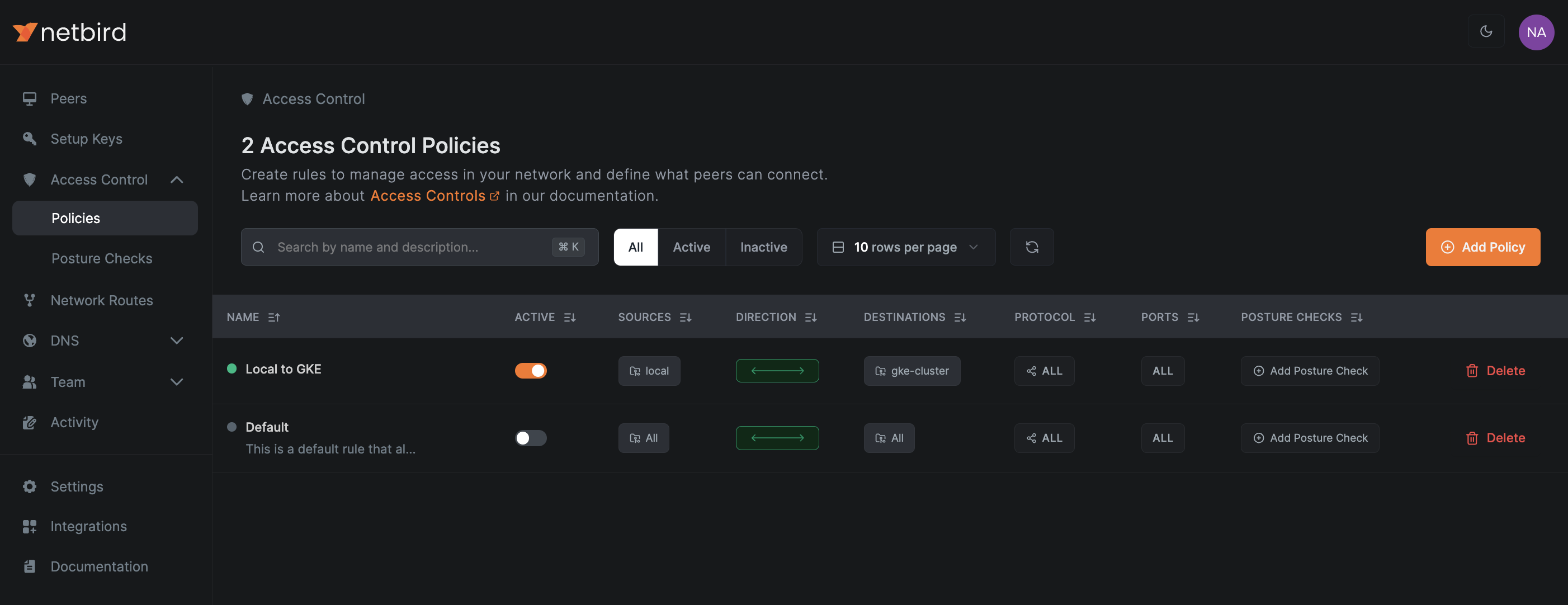Viewport: 1568px width, 605px height.
Task: Select the Setup Keys sidebar icon
Action: click(x=29, y=138)
